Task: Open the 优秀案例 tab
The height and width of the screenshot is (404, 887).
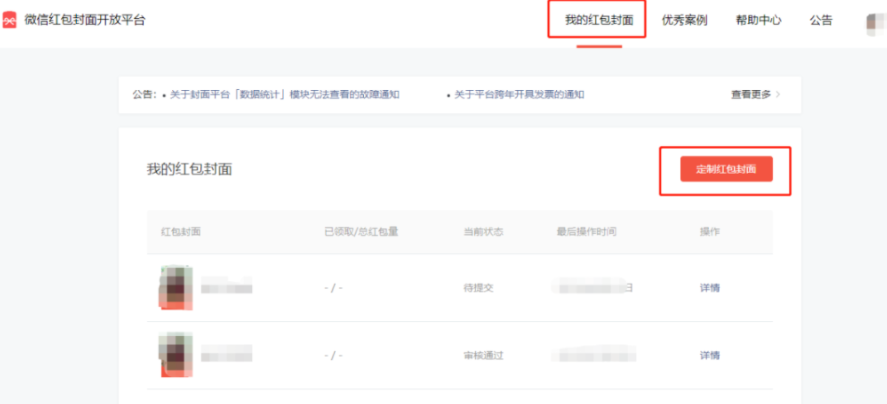Action: click(684, 21)
